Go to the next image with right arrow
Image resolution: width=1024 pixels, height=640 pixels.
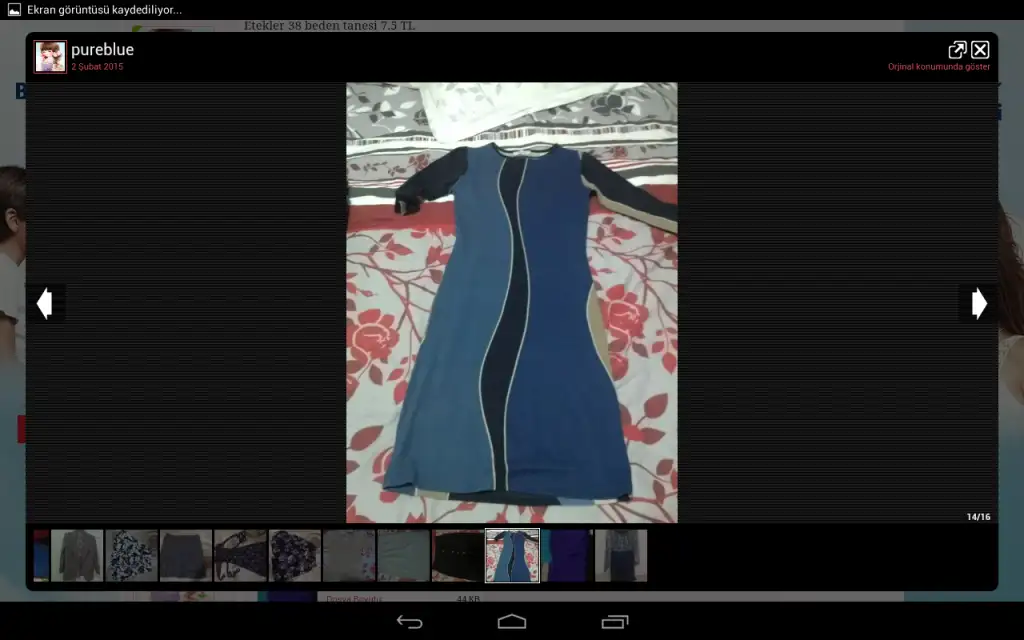click(978, 303)
